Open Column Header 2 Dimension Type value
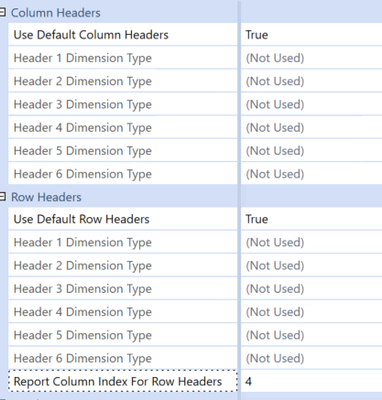 pos(312,81)
